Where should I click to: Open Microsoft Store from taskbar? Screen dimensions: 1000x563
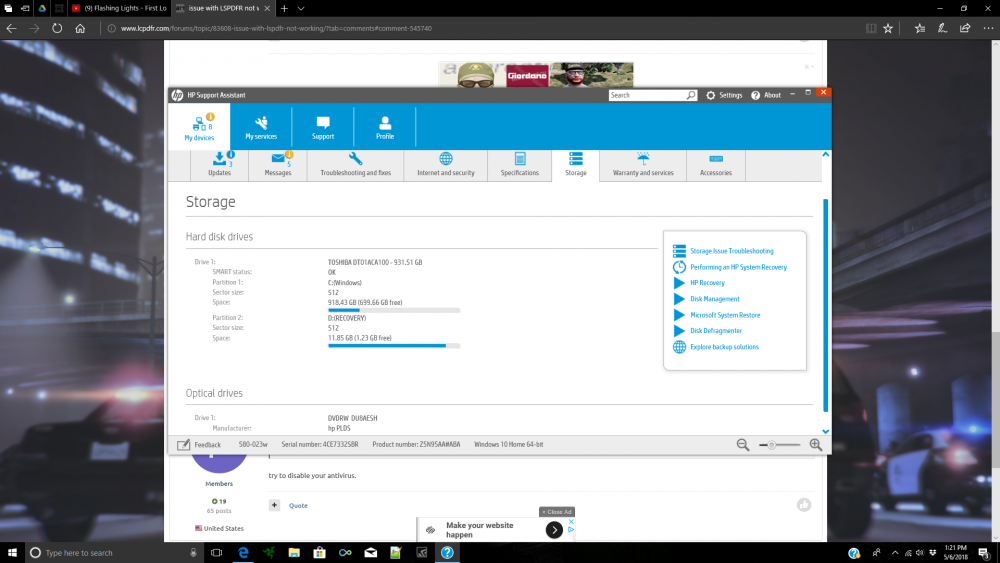320,552
